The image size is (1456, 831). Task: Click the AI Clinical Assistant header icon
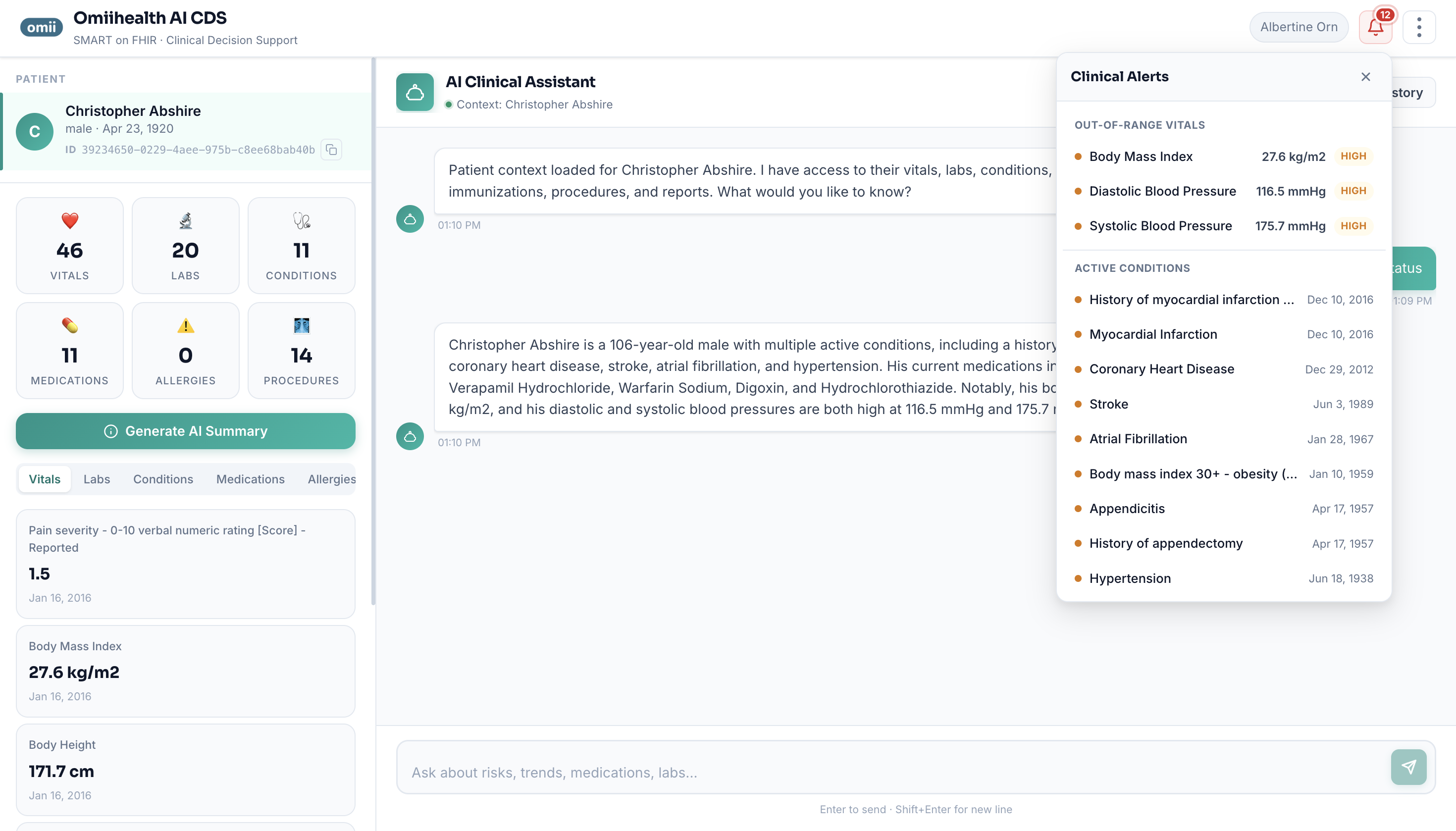tap(415, 92)
